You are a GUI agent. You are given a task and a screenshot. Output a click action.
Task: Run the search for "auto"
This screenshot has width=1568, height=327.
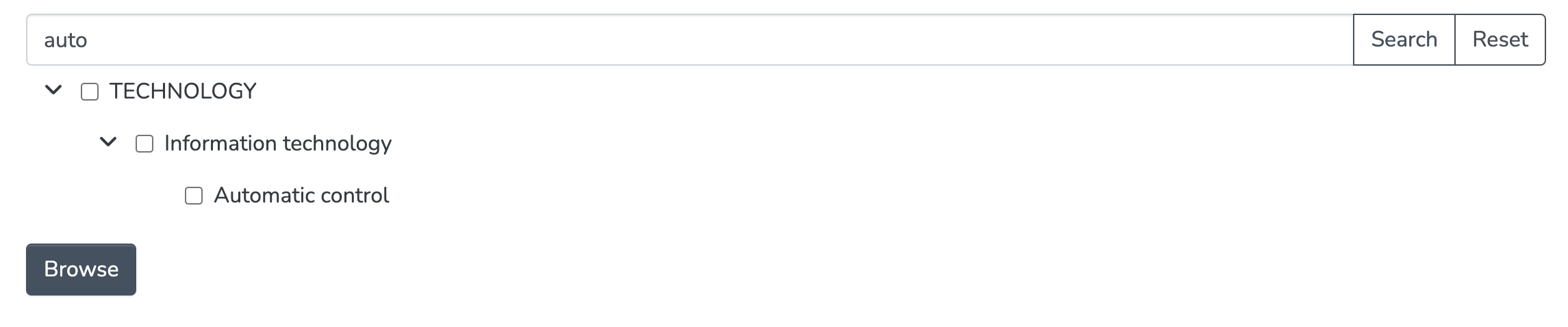[1404, 40]
